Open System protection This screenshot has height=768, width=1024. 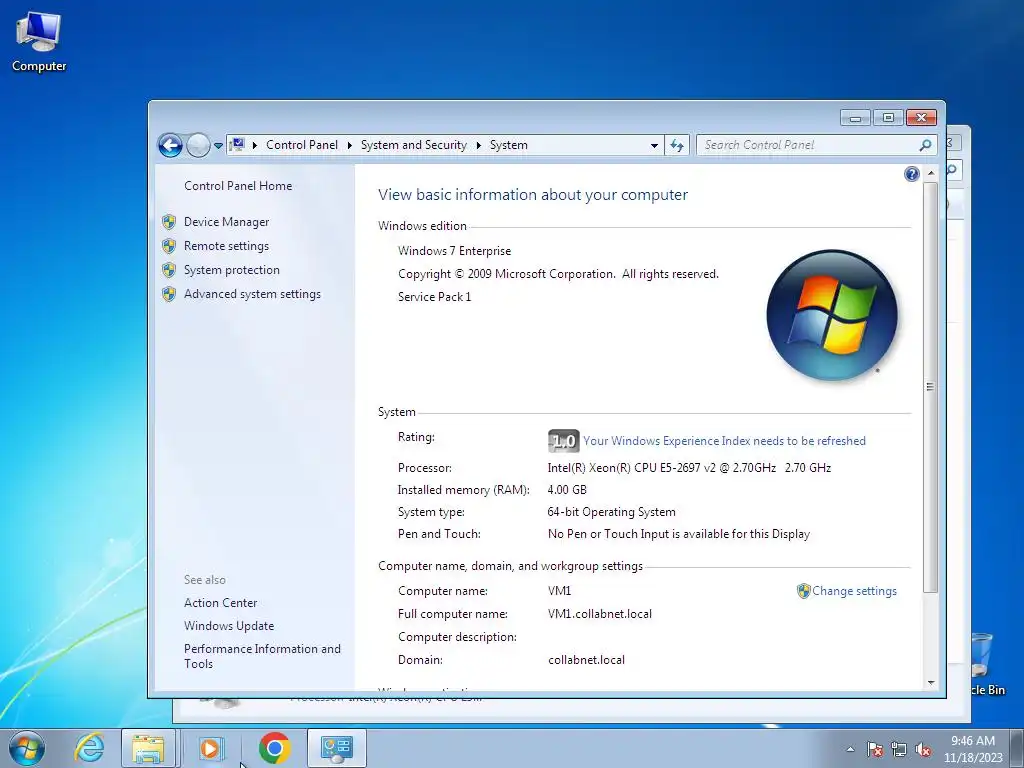pos(231,270)
